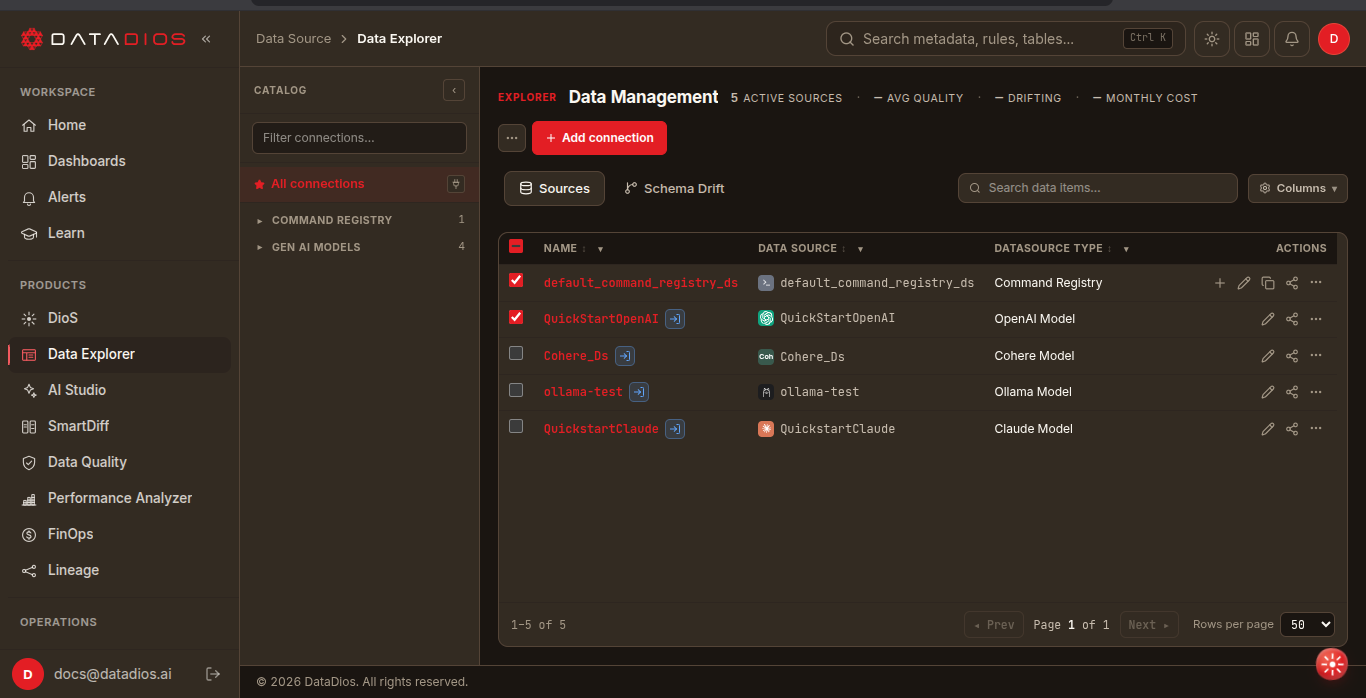Open QuickStartOpenAI login arrow icon

click(x=675, y=319)
